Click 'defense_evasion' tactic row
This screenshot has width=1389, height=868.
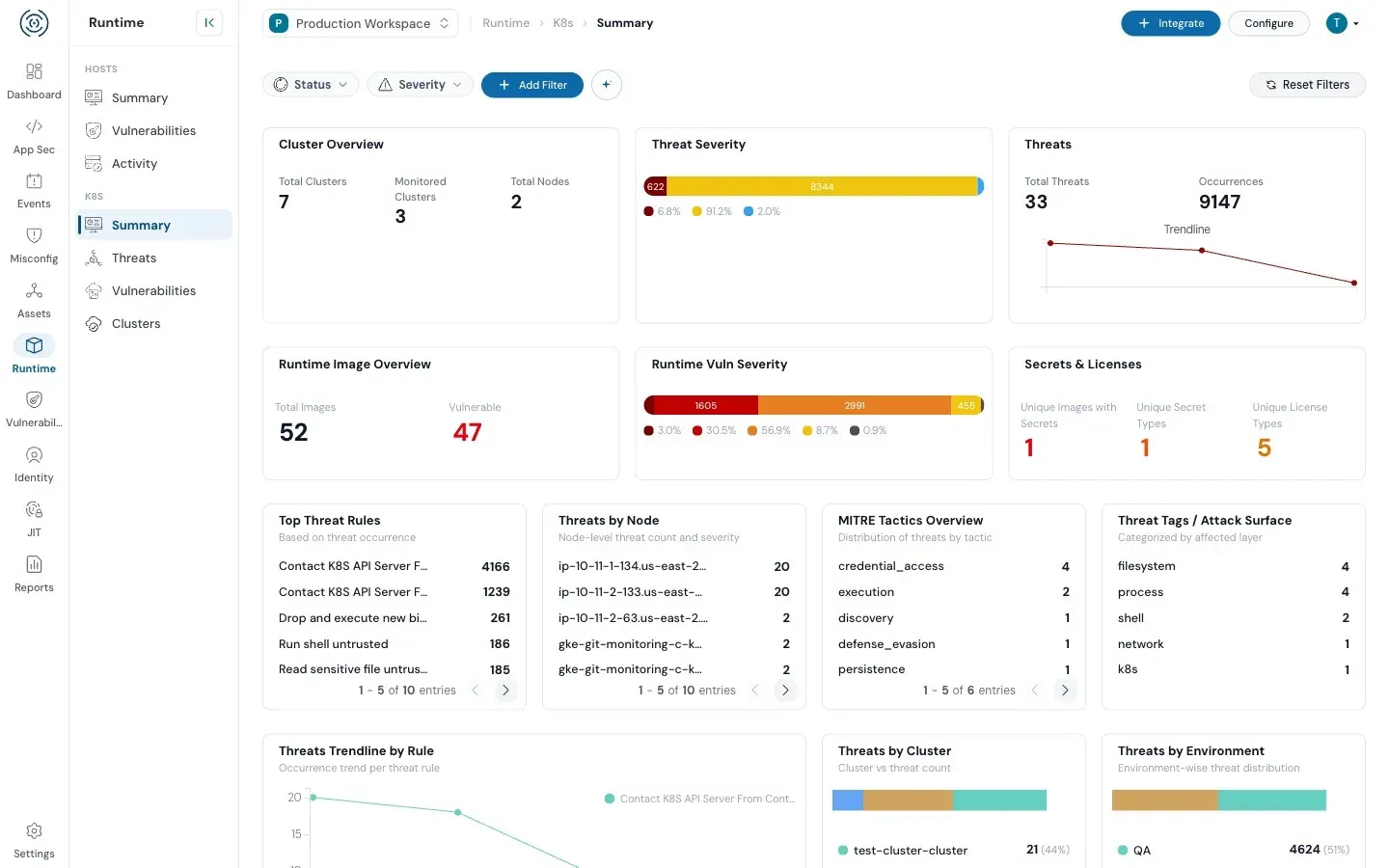click(954, 643)
